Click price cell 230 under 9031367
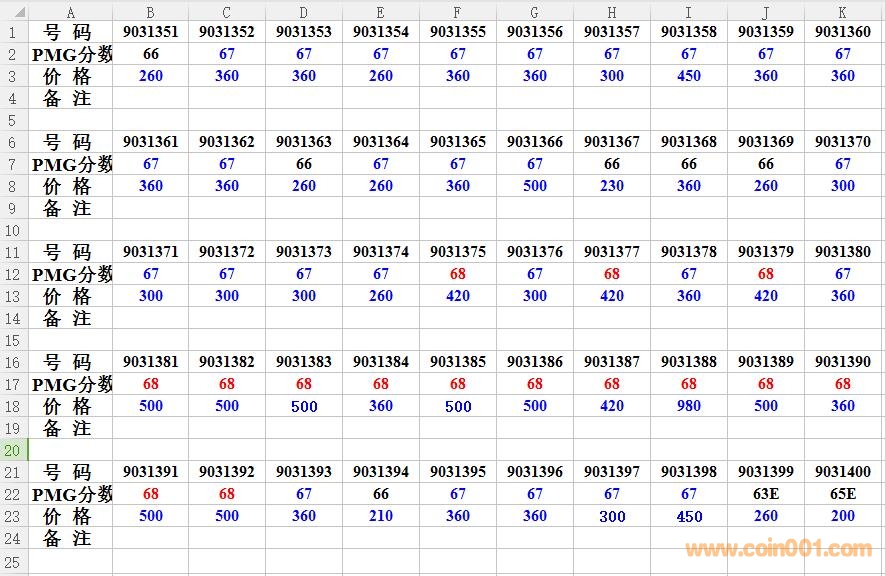The image size is (885, 576). coord(611,186)
